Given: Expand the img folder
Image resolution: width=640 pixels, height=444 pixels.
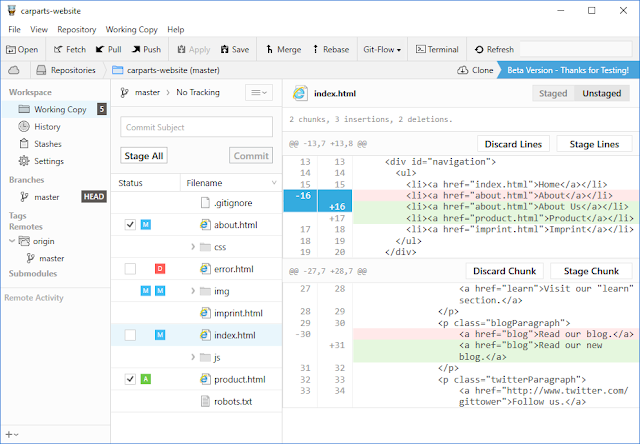Looking at the screenshot, I should [x=193, y=291].
